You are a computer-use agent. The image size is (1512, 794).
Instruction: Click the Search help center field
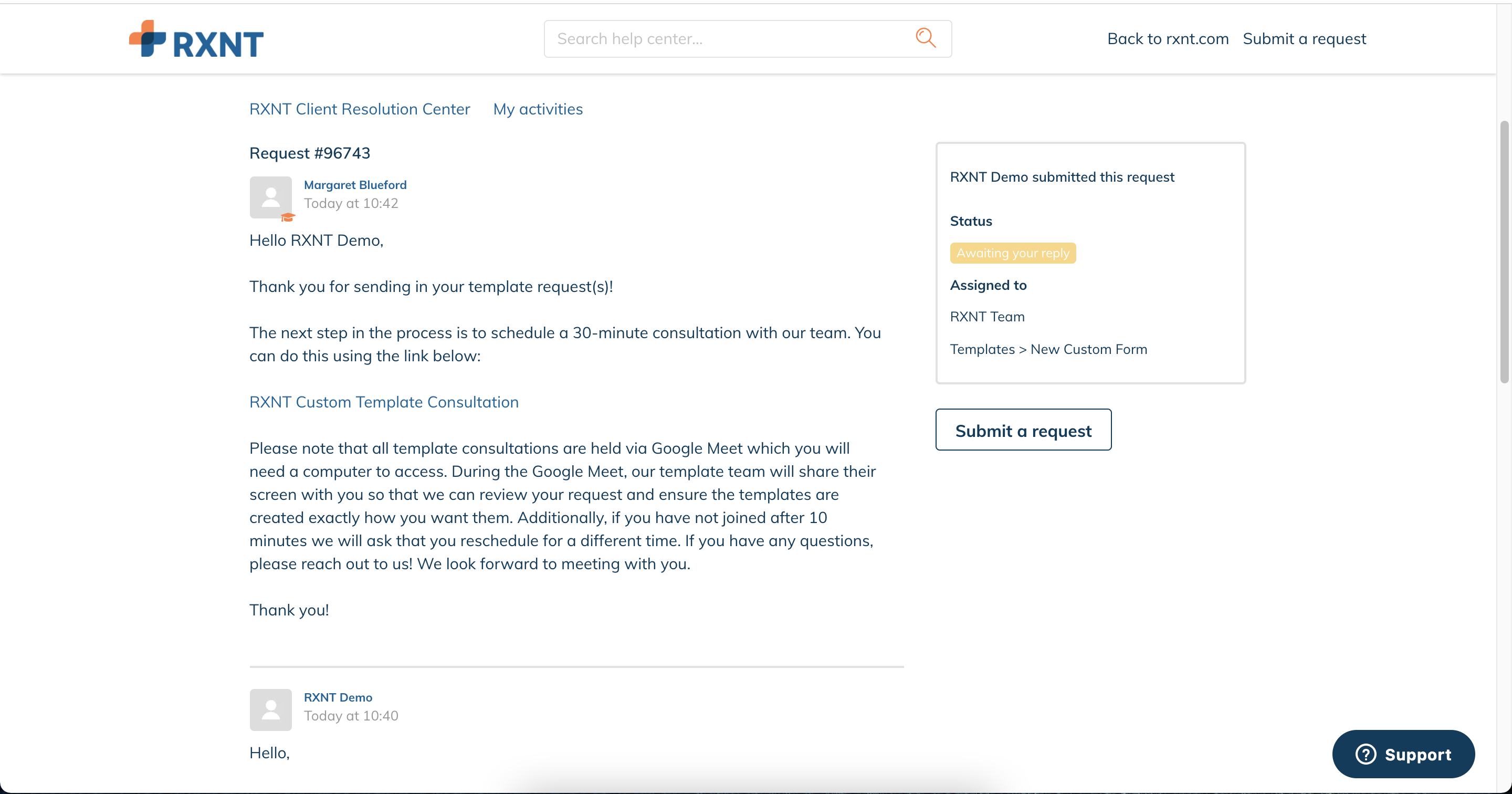(x=748, y=39)
